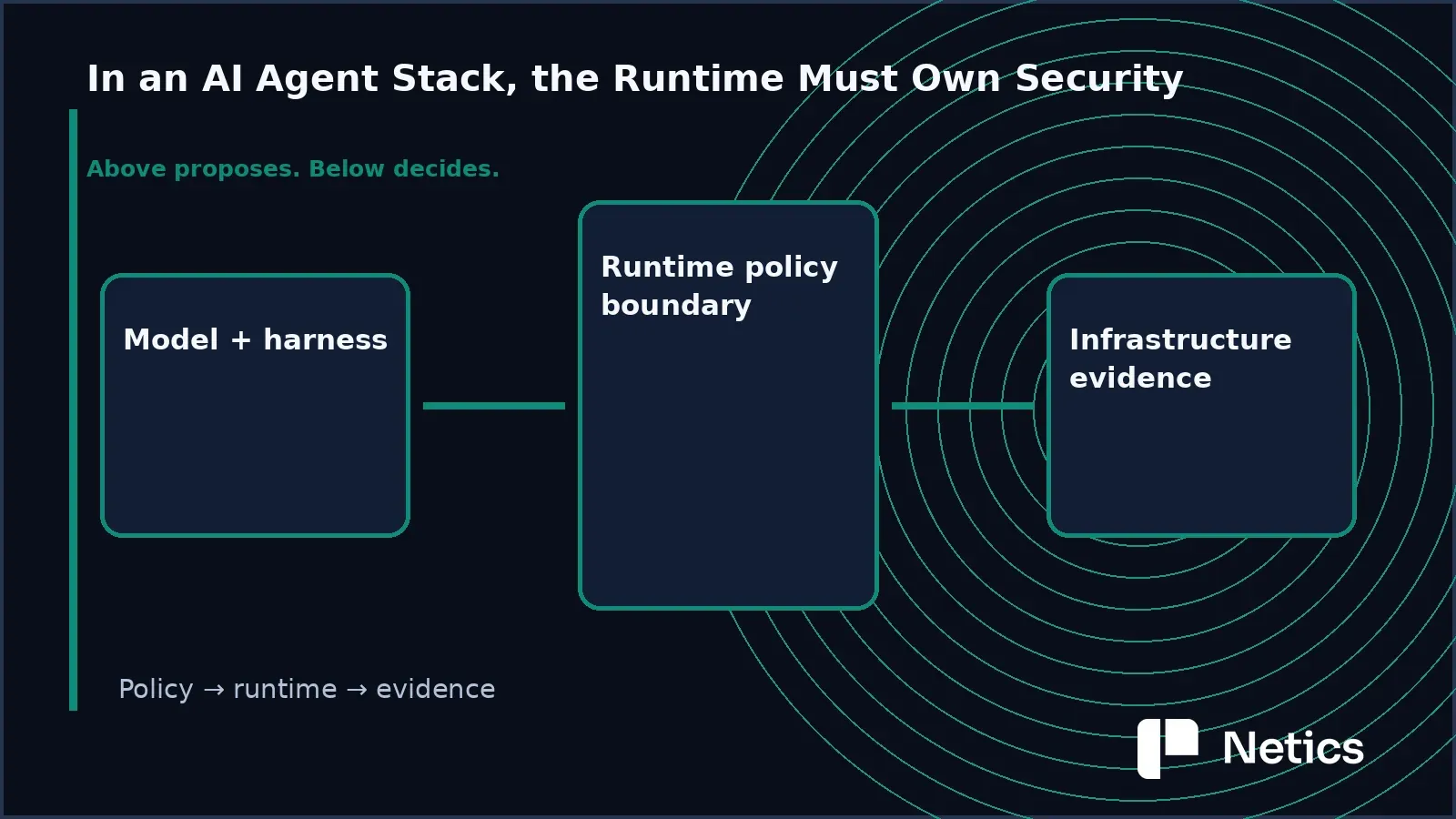Click the subtitle 'Above proposes. Below decides.'
1456x819 pixels.
[293, 169]
